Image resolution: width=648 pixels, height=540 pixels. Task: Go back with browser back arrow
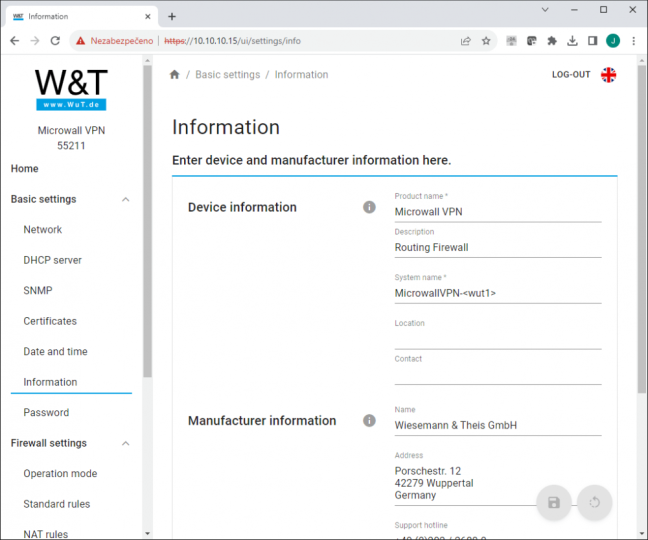14,40
